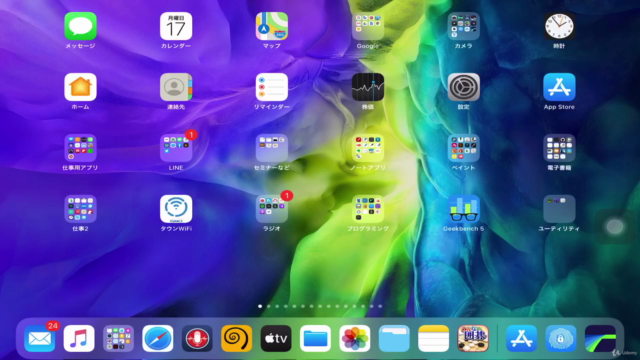Open the 時計 (Clock) app
The image size is (640, 360).
coord(559,27)
